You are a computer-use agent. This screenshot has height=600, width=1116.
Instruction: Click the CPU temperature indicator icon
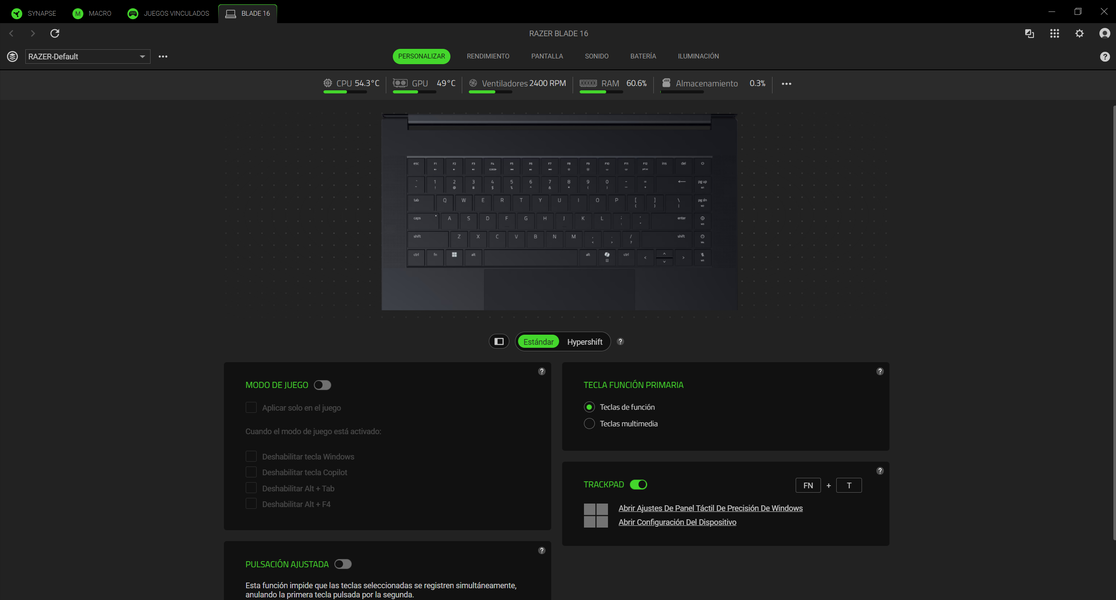pos(327,83)
